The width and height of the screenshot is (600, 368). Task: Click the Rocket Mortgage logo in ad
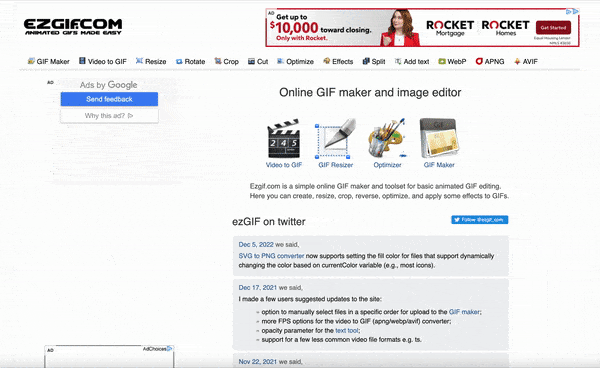pyautogui.click(x=450, y=28)
